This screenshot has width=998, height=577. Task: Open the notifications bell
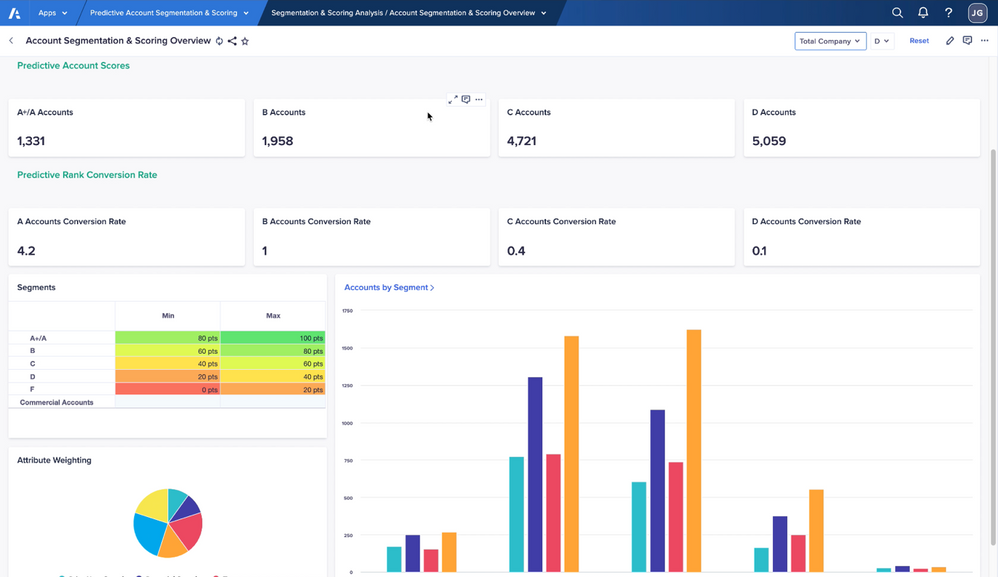click(x=923, y=13)
